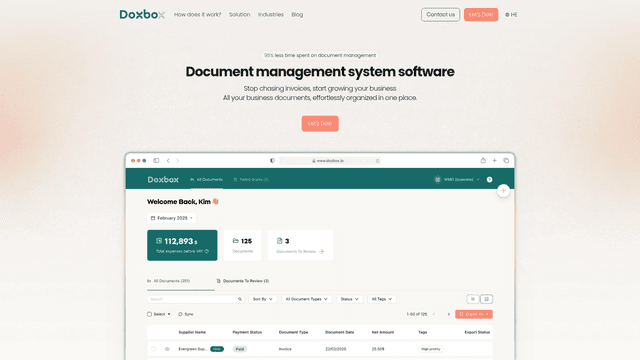Image resolution: width=640 pixels, height=360 pixels.
Task: Click the Payment Status column header
Action: point(247,332)
